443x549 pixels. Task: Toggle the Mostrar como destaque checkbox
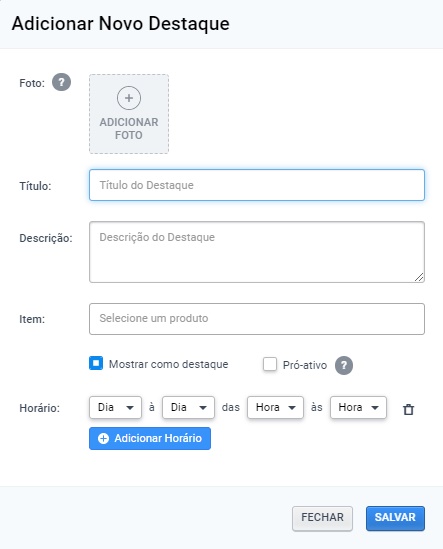coord(96,363)
